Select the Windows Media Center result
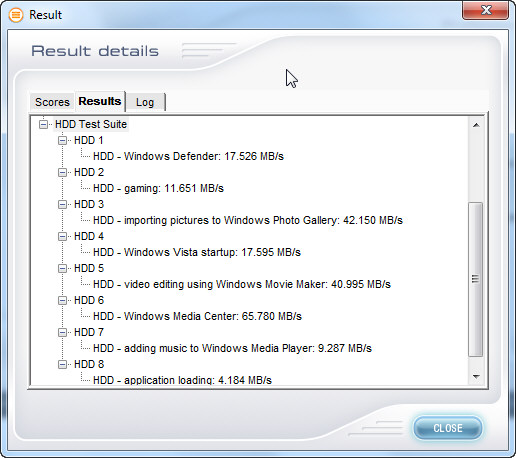 (197, 316)
